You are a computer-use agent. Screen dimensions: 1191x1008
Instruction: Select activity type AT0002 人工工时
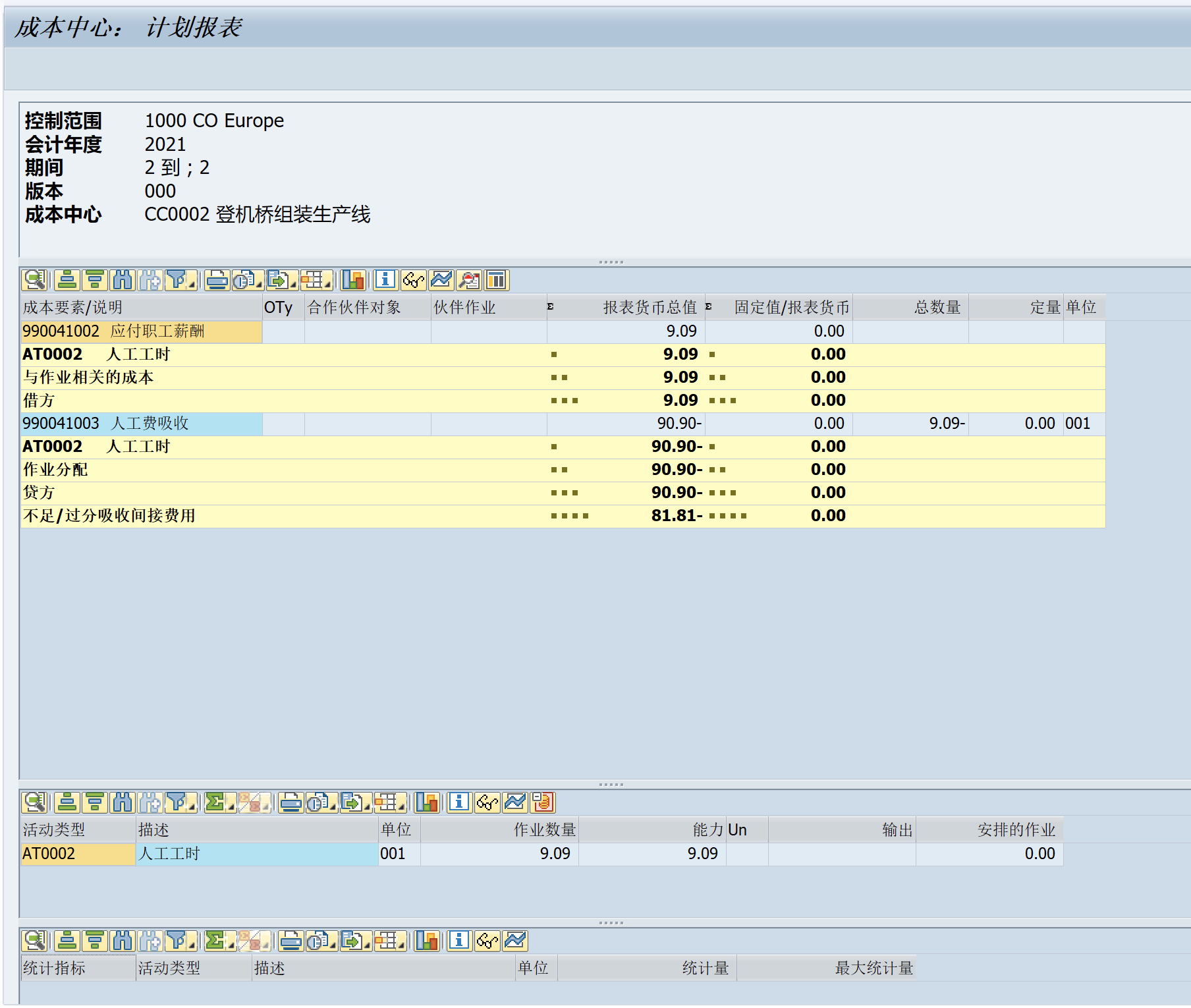coord(66,854)
